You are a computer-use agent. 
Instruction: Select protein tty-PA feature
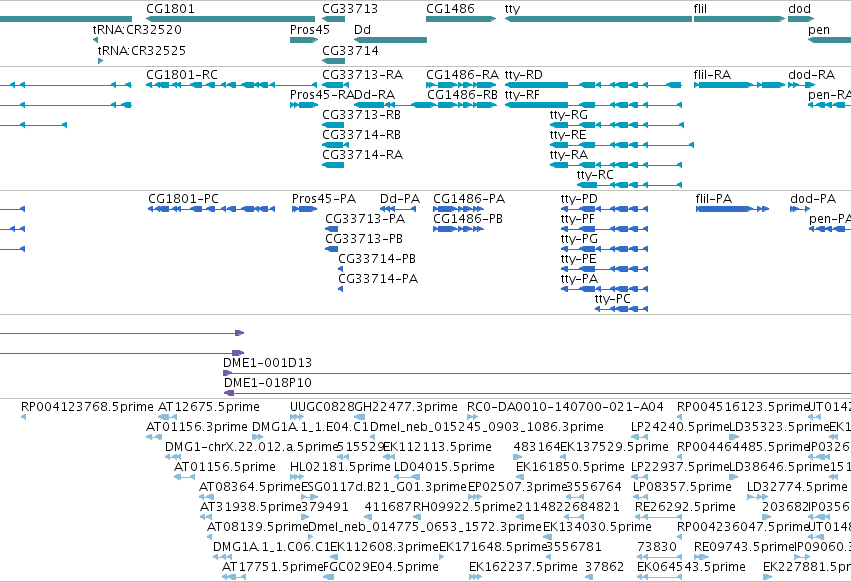tap(604, 289)
